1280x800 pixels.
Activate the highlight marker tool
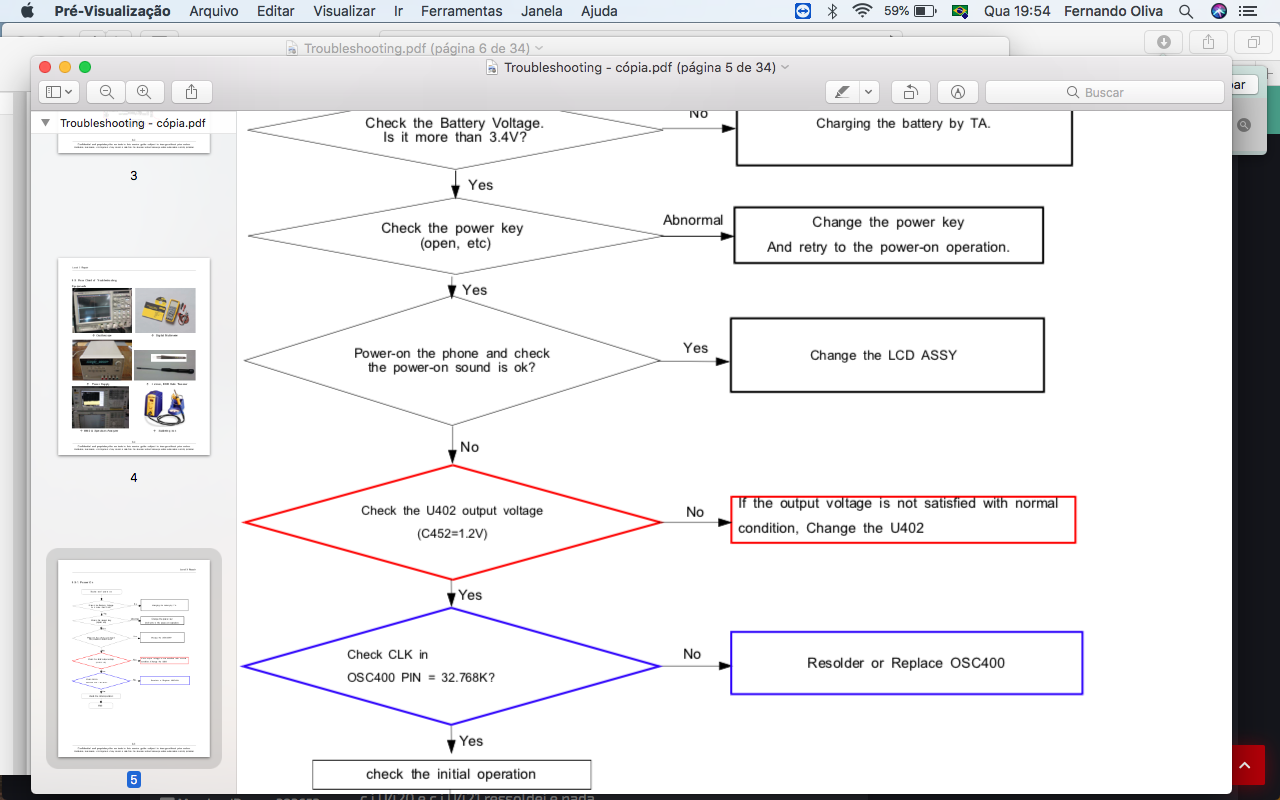[842, 92]
